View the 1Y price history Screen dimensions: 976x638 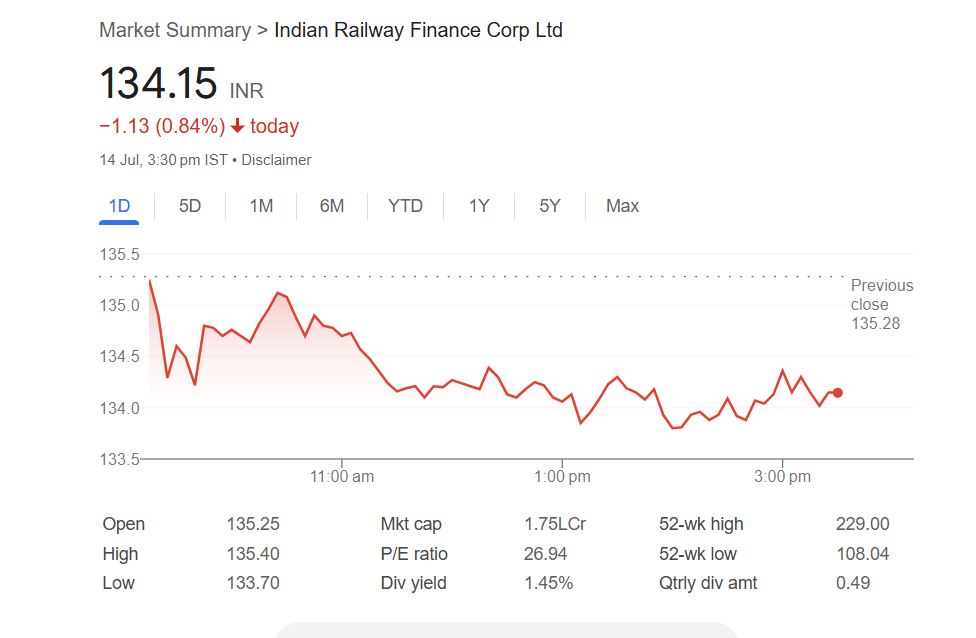tap(479, 206)
